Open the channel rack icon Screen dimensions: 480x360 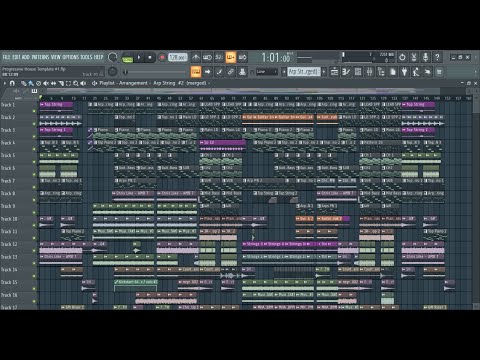pyautogui.click(x=358, y=72)
